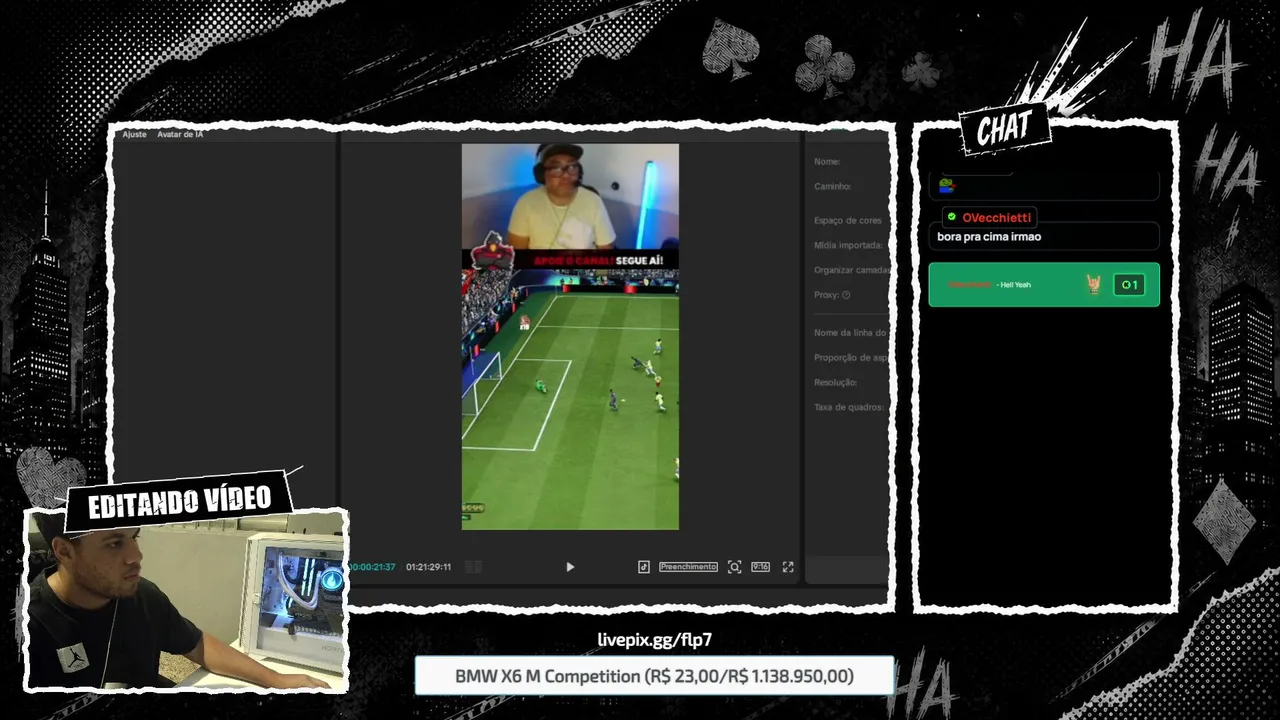Click the Nome label in details panel
Image resolution: width=1280 pixels, height=720 pixels.
coord(827,162)
